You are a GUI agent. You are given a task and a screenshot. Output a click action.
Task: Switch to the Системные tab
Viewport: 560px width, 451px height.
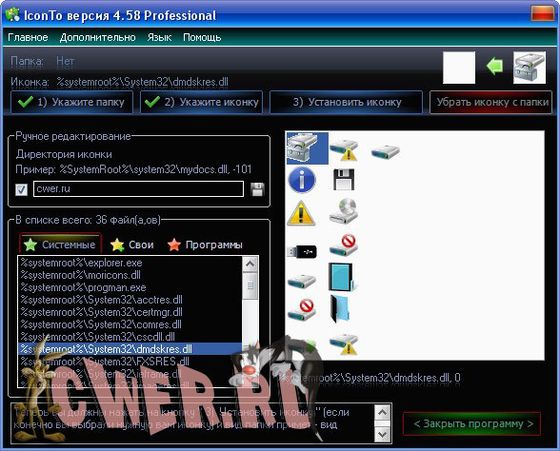click(60, 245)
